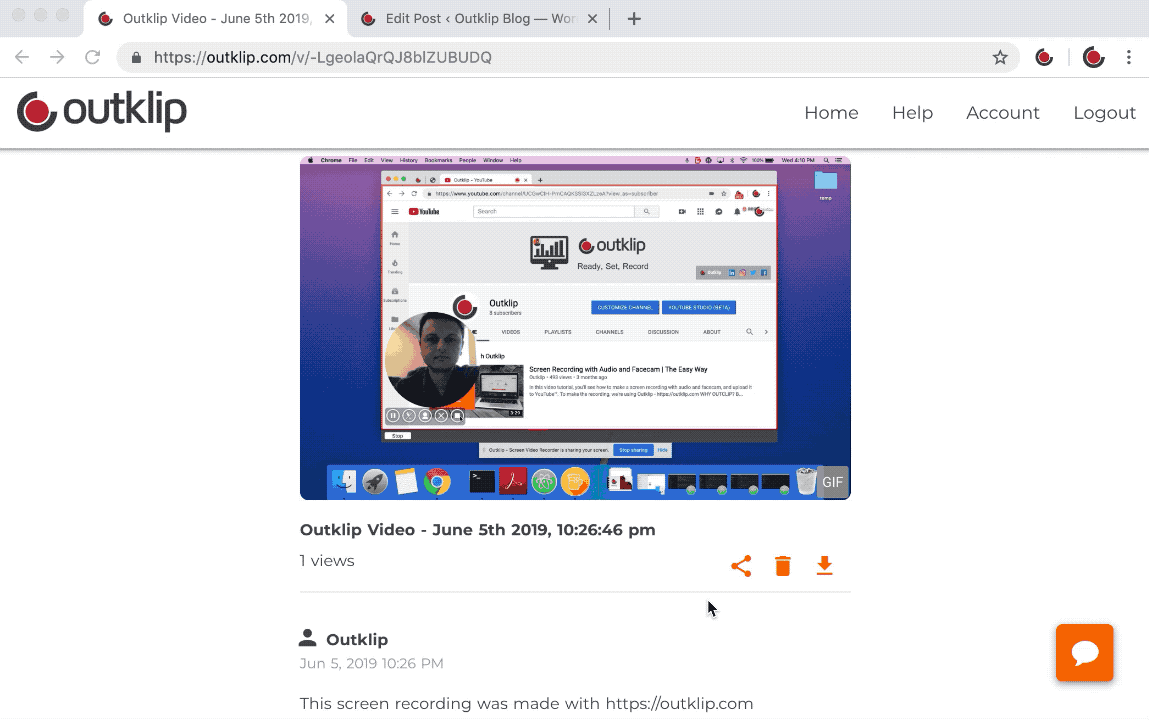Click the Outklip logo
This screenshot has height=720, width=1149.
(102, 112)
